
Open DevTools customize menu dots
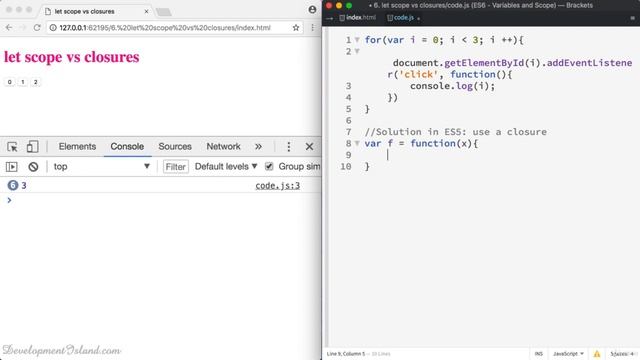[289, 147]
